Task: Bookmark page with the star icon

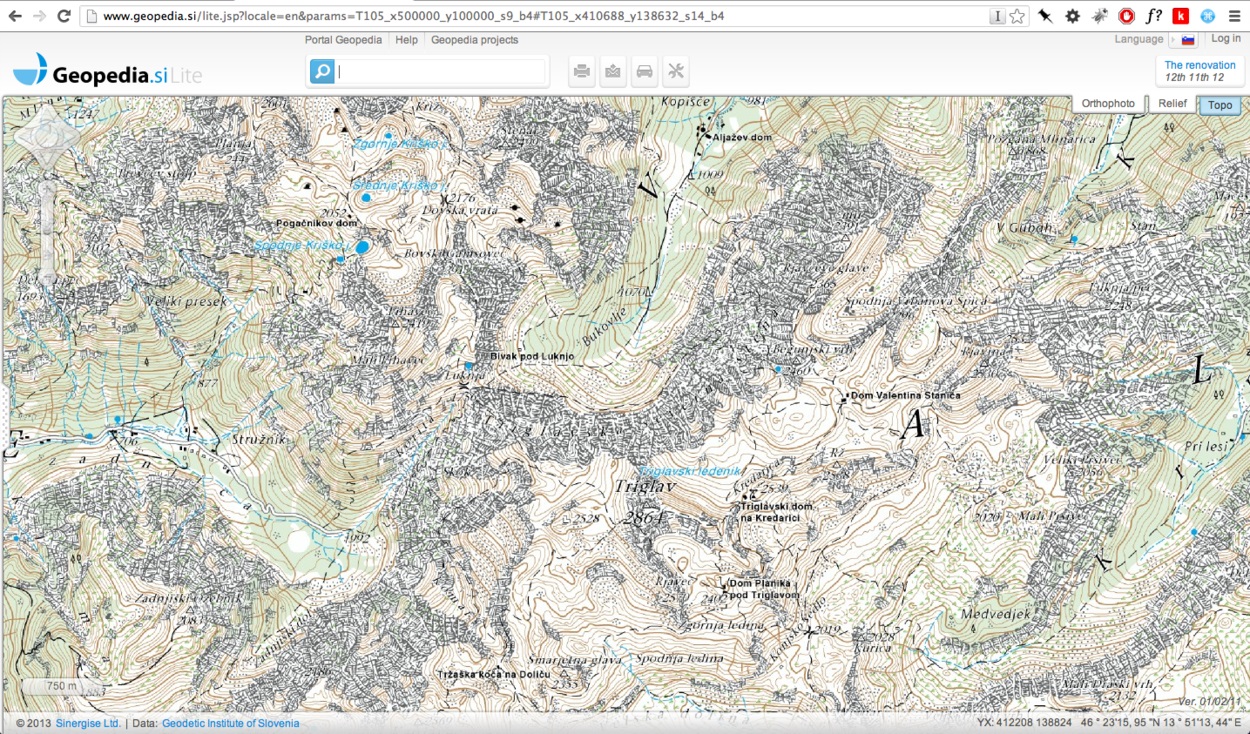Action: (x=1017, y=16)
